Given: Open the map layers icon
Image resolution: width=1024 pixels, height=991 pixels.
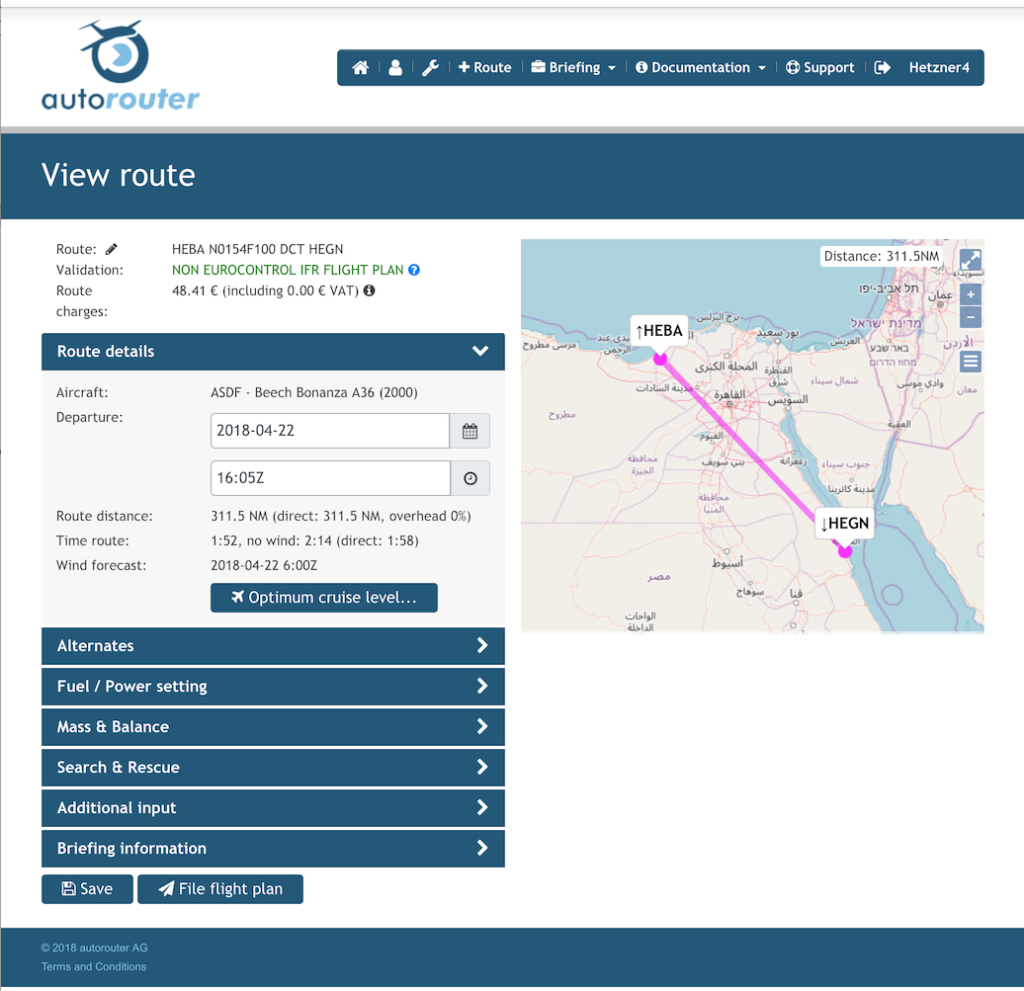Looking at the screenshot, I should 969,361.
